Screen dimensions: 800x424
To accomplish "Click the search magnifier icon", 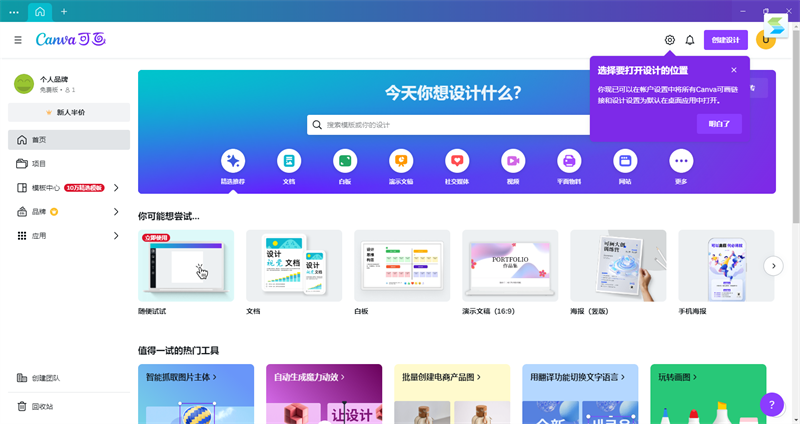I will pos(317,125).
